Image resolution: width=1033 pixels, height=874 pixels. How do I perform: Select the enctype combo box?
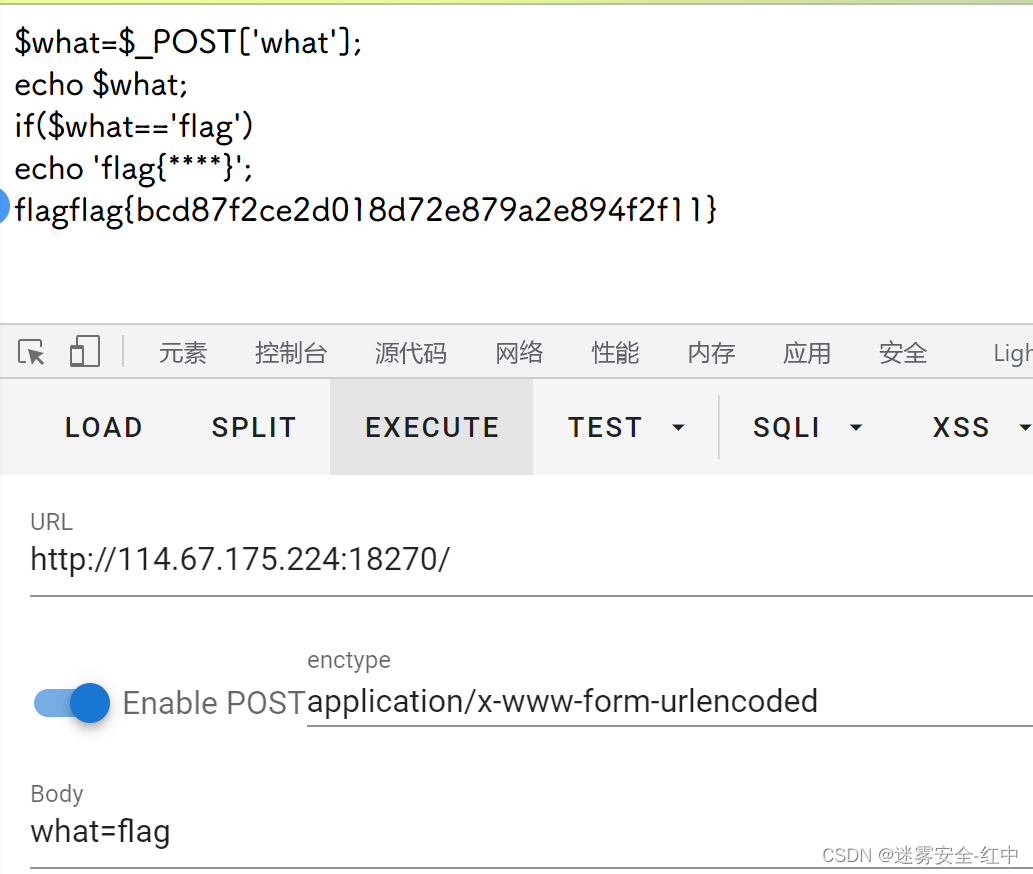tap(668, 702)
